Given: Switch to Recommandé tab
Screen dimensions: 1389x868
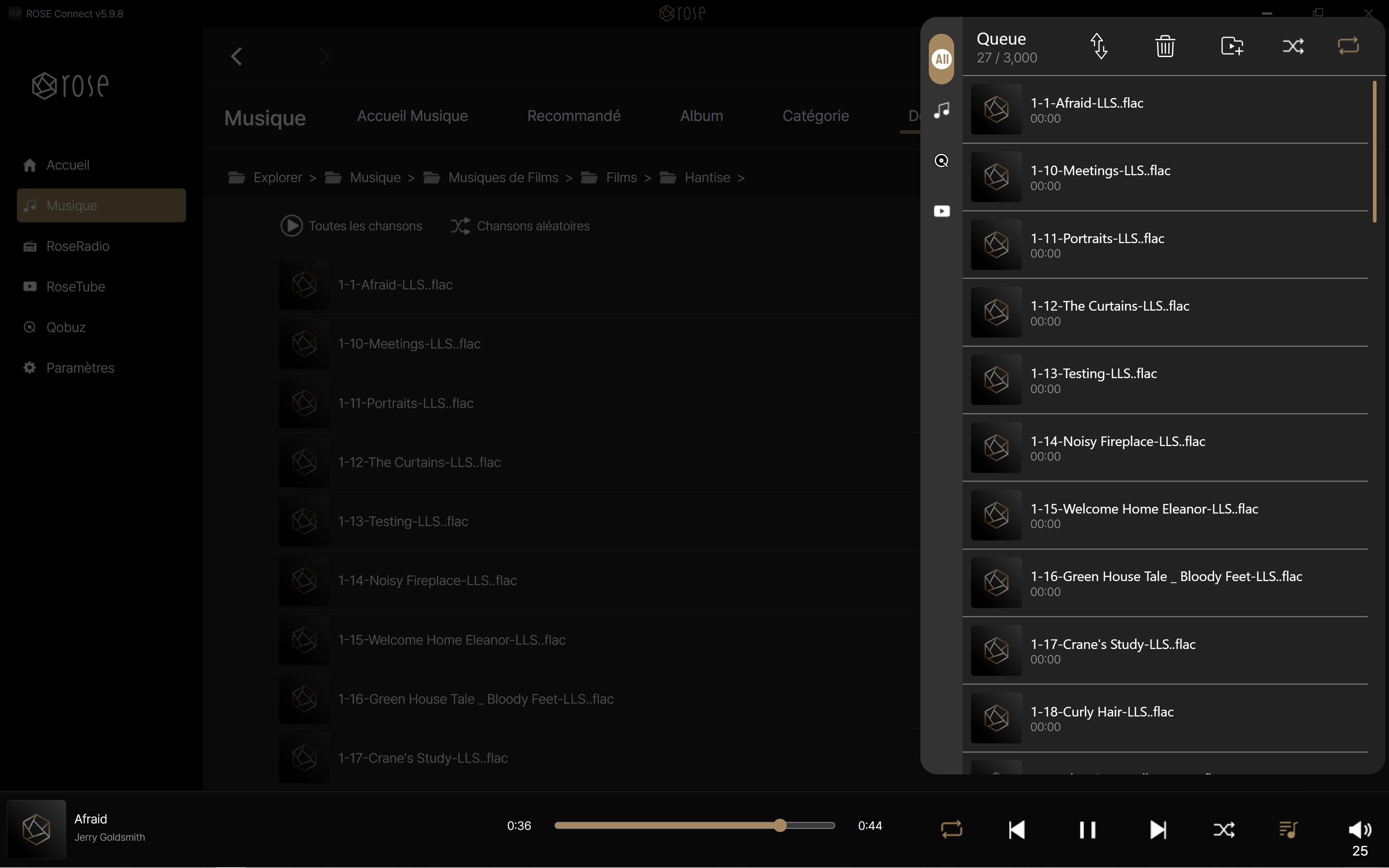Looking at the screenshot, I should 574,116.
